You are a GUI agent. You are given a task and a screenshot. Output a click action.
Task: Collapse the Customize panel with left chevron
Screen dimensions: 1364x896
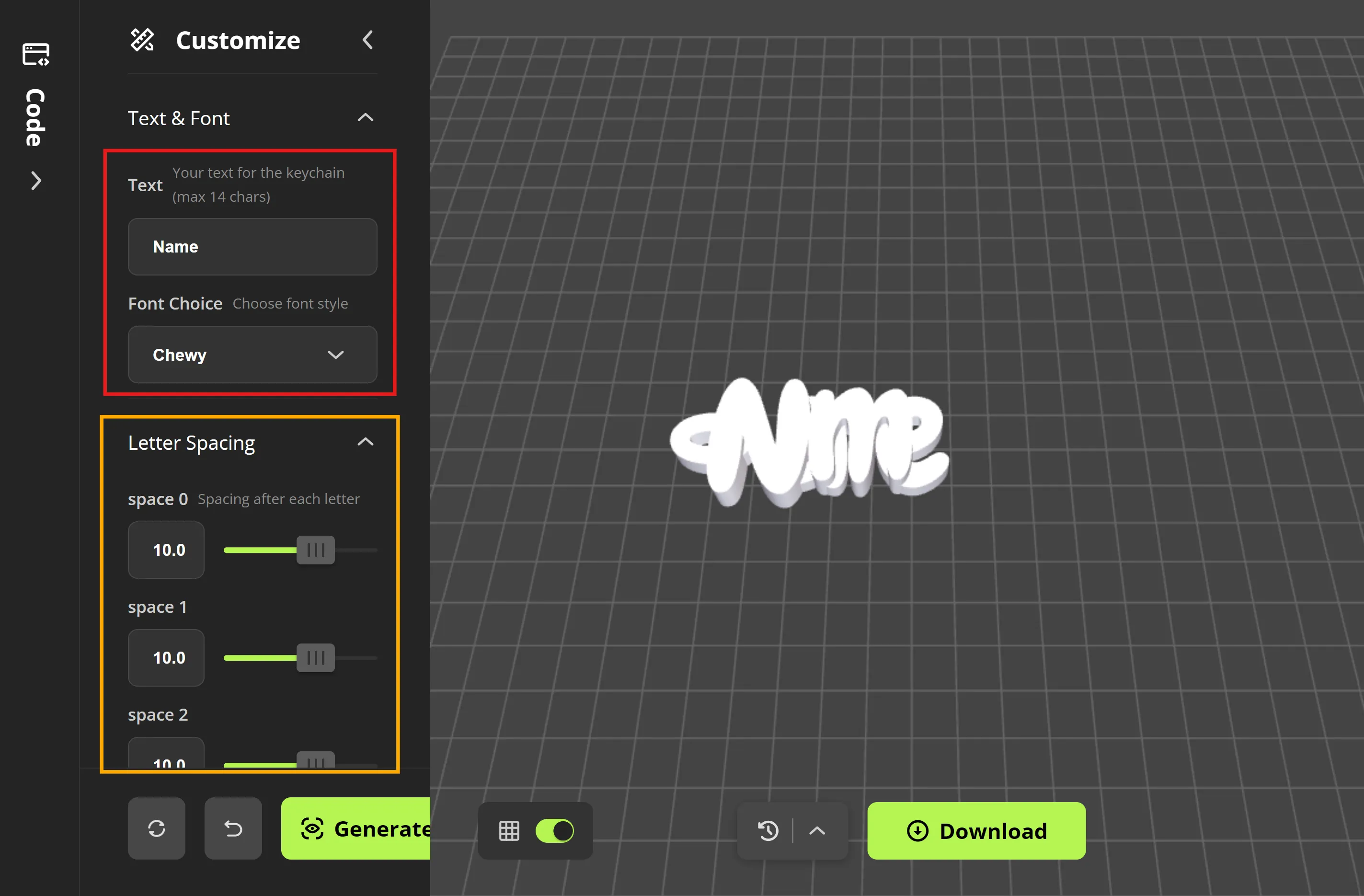coord(368,40)
